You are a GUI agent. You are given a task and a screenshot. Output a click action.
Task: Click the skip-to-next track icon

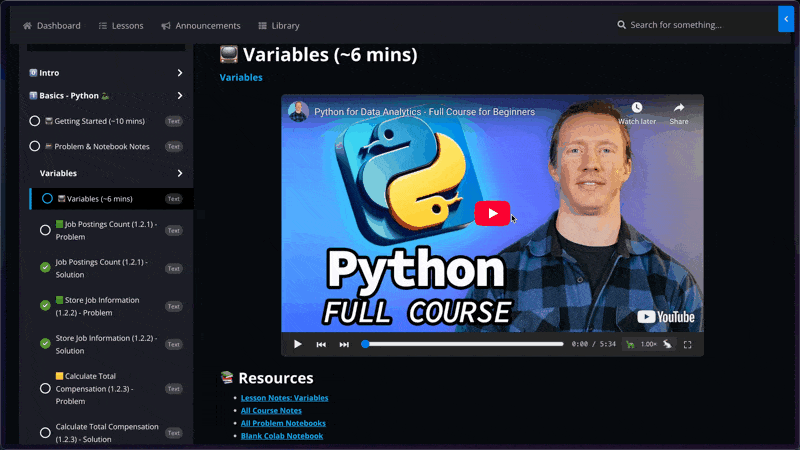[x=344, y=344]
